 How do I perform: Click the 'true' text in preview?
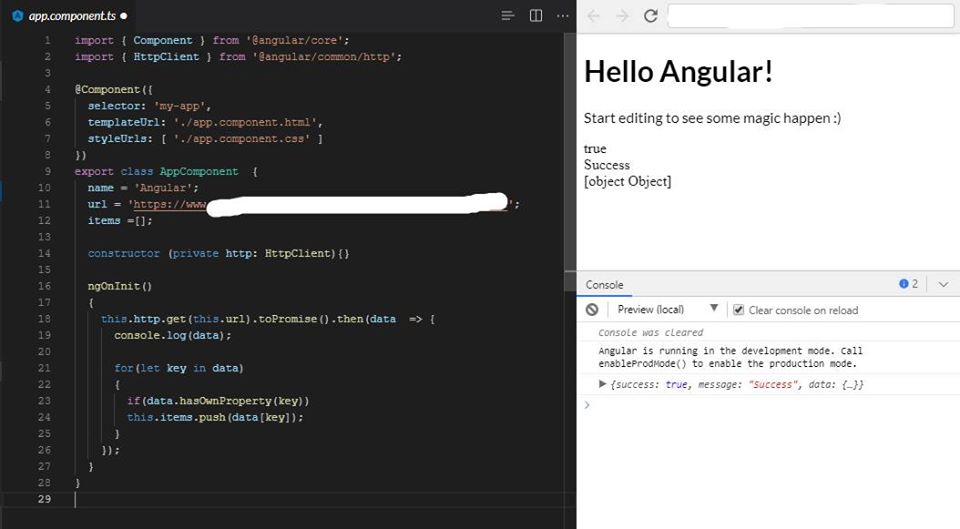pos(595,149)
